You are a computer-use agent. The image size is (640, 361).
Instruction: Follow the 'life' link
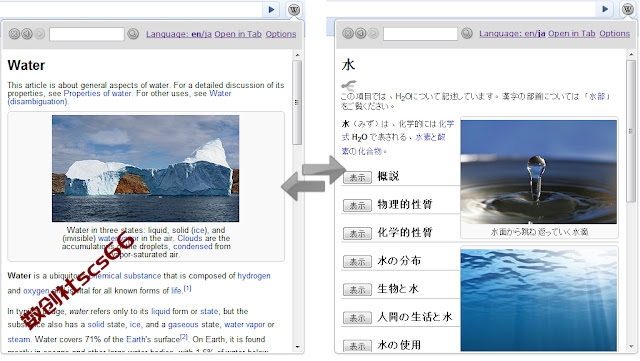[176, 291]
